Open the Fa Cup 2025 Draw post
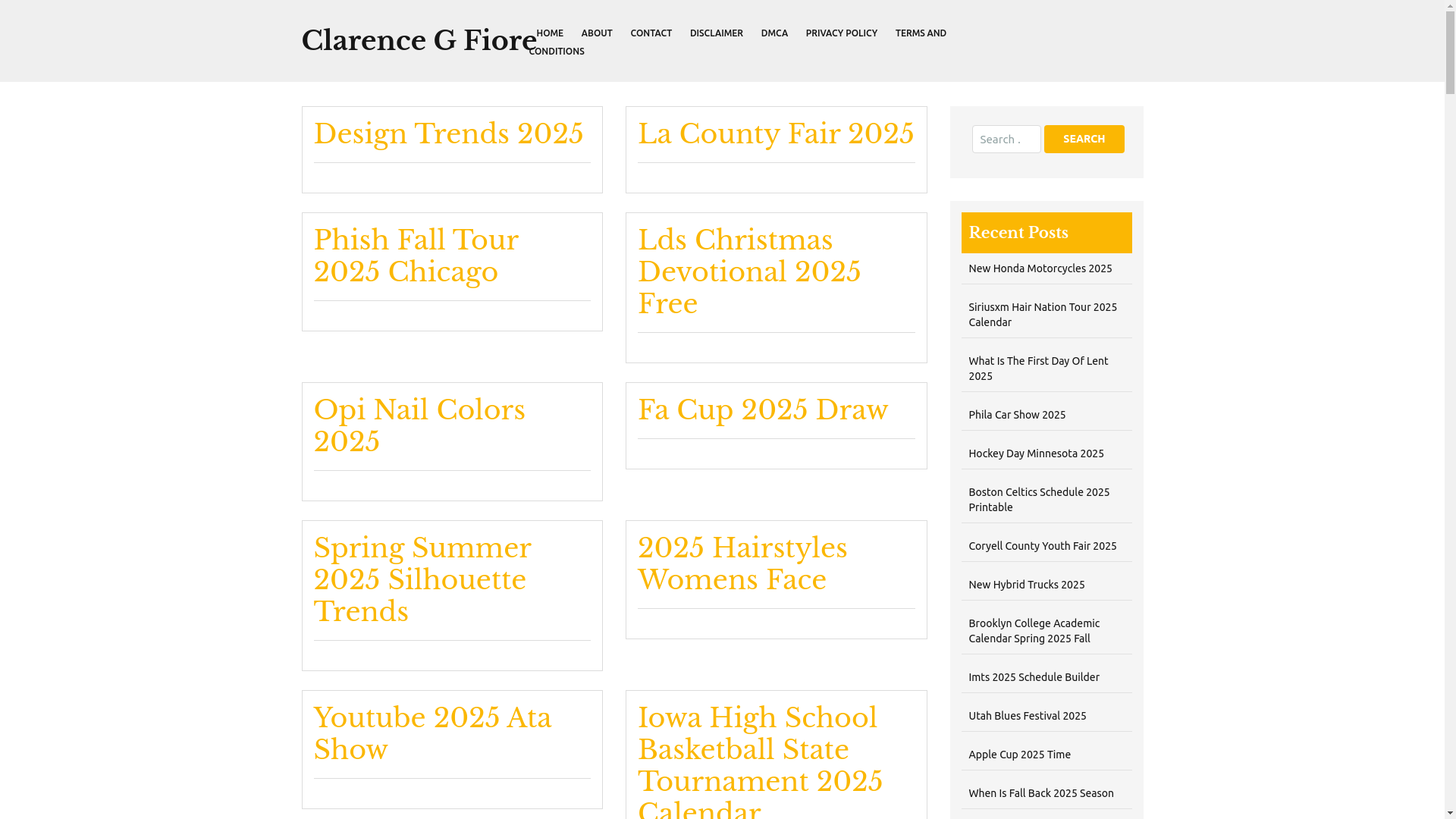Screen dimensions: 1456x819 pyautogui.click(x=763, y=410)
